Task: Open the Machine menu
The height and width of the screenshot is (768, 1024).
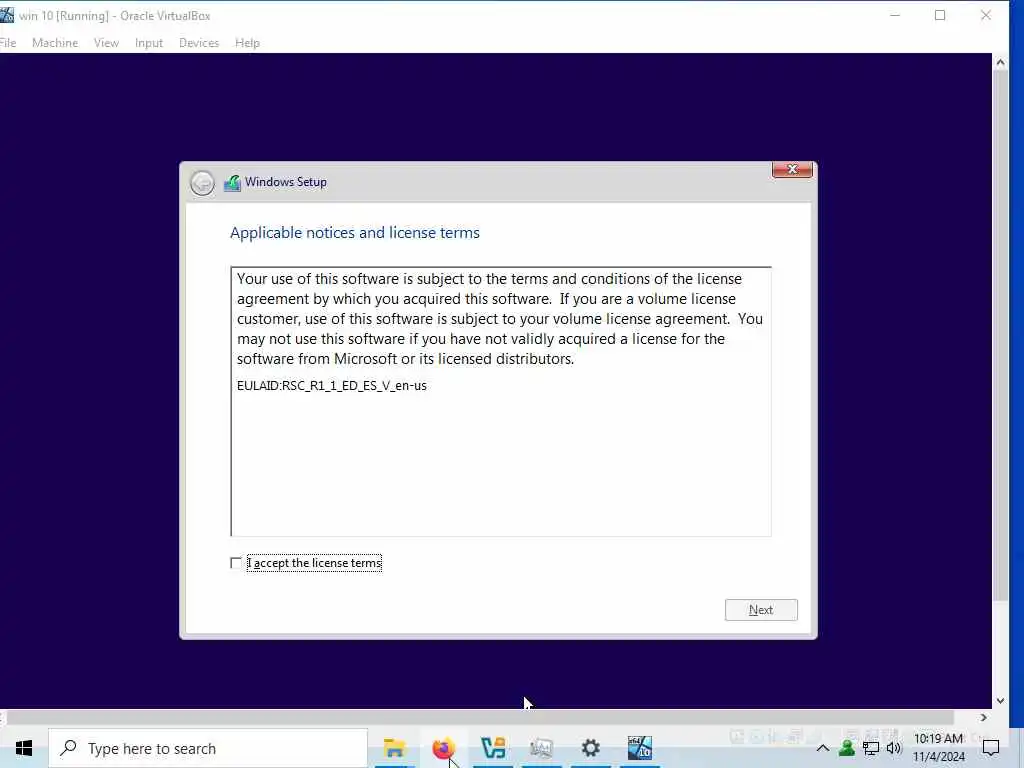Action: point(55,42)
